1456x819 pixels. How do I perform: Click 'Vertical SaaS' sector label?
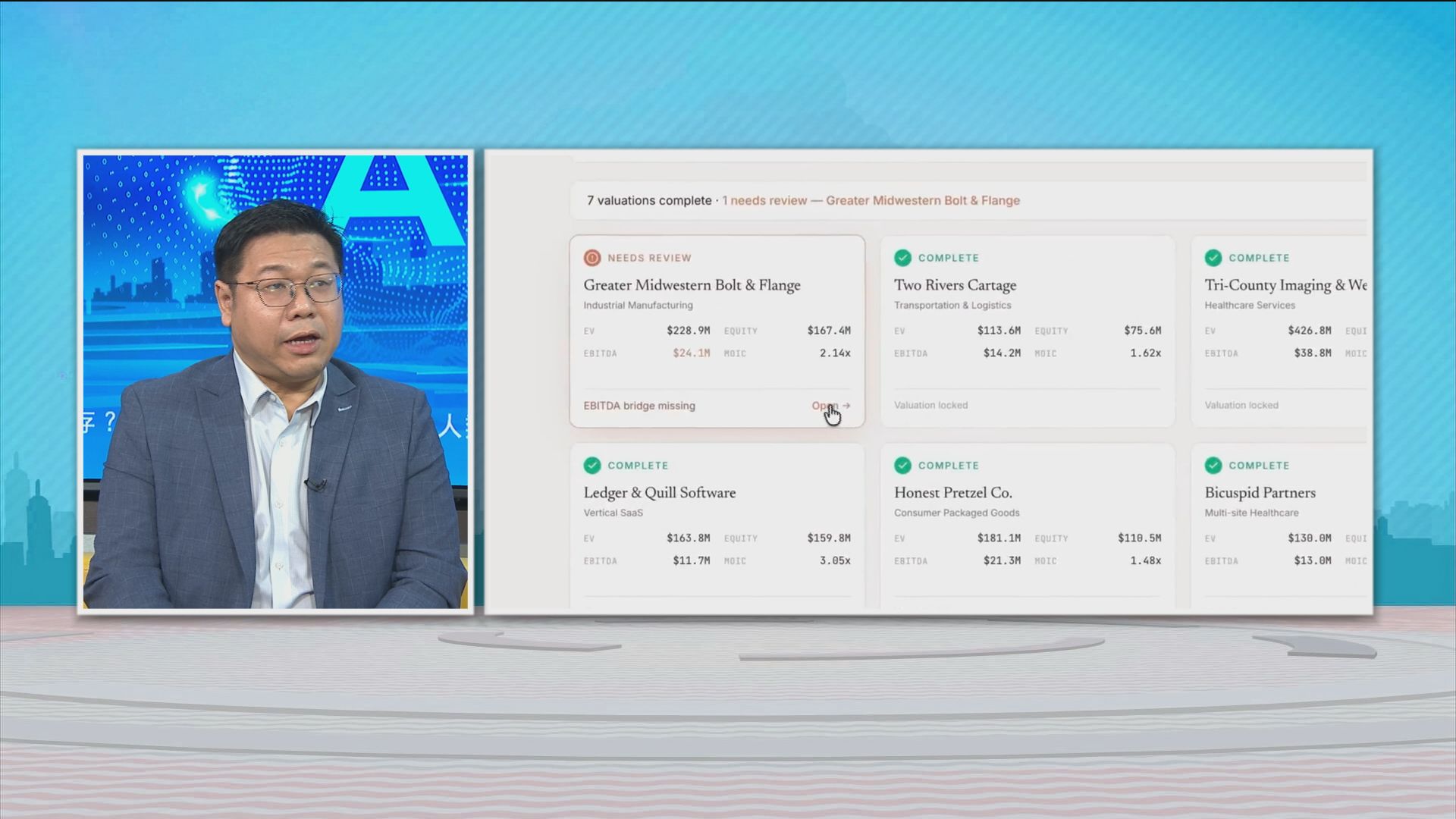point(613,513)
